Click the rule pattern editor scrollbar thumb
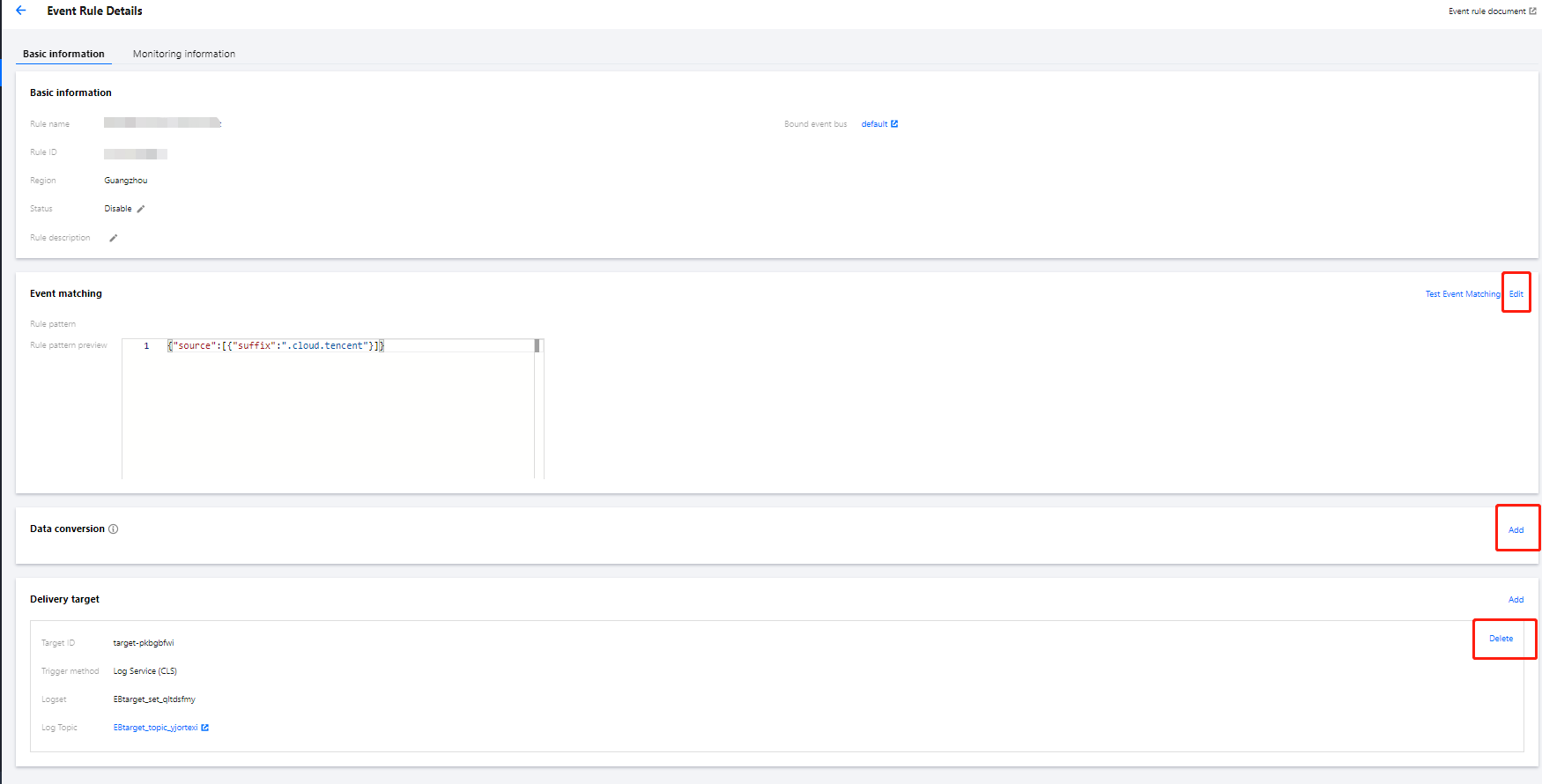Image resolution: width=1542 pixels, height=784 pixels. coord(537,346)
